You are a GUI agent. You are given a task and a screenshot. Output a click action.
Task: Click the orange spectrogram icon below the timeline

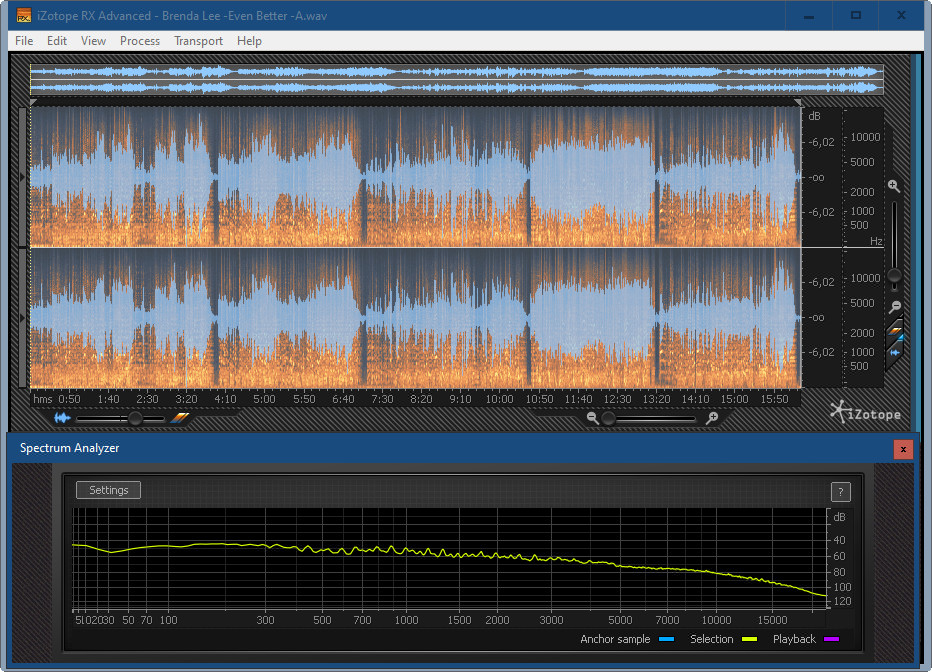(180, 419)
